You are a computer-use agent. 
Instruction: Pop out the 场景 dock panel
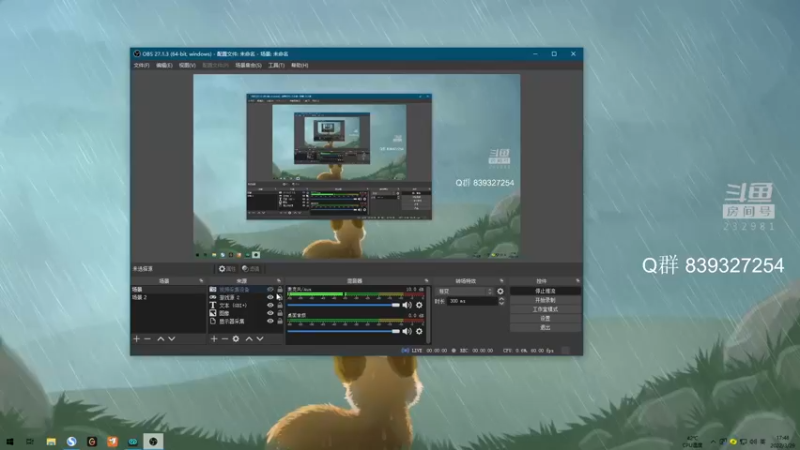(x=201, y=281)
